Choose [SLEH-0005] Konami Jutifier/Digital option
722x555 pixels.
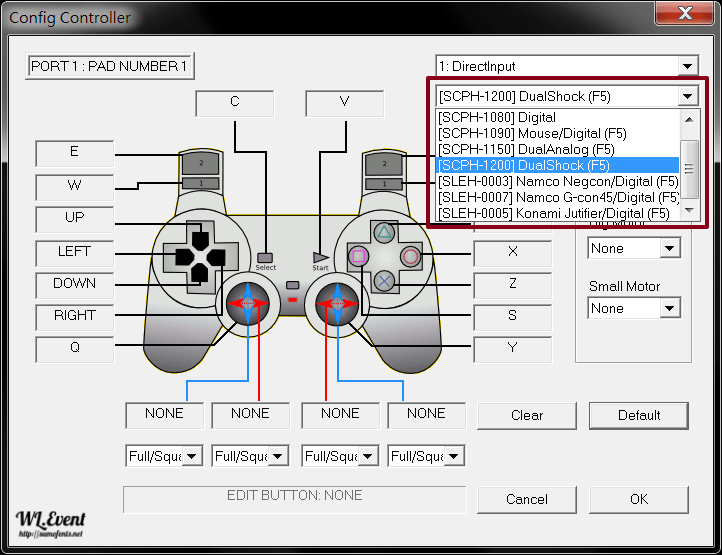[557, 213]
